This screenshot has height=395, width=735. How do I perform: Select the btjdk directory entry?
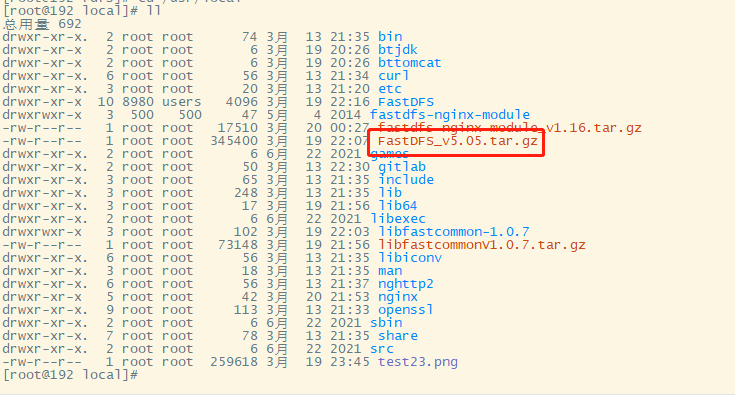[398, 50]
